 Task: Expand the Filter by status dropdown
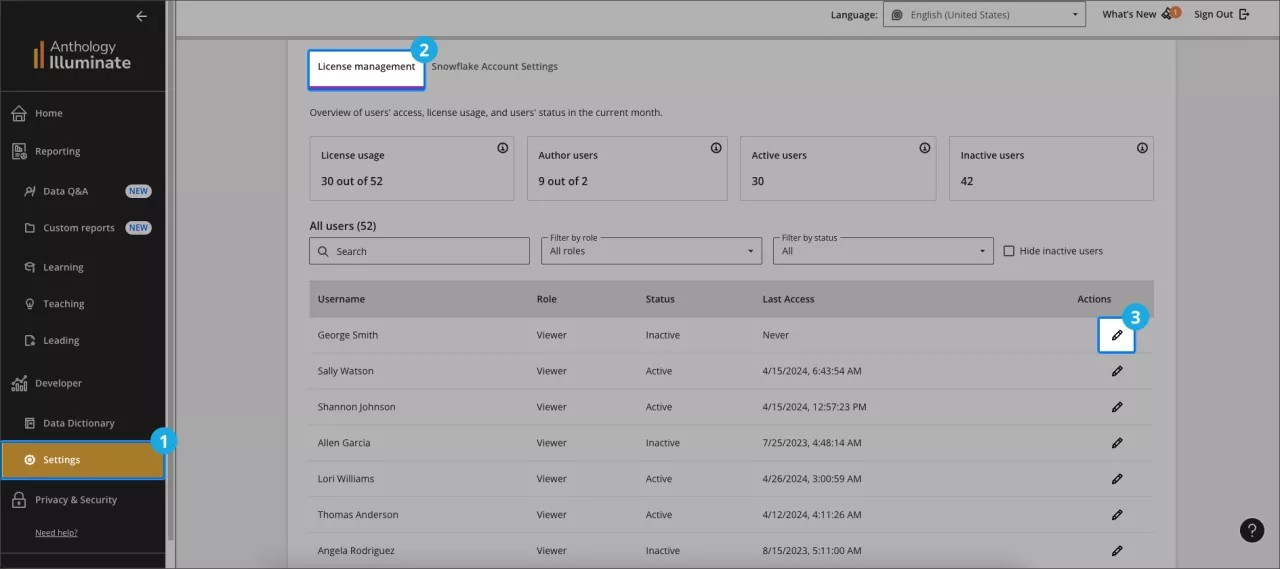(x=883, y=251)
